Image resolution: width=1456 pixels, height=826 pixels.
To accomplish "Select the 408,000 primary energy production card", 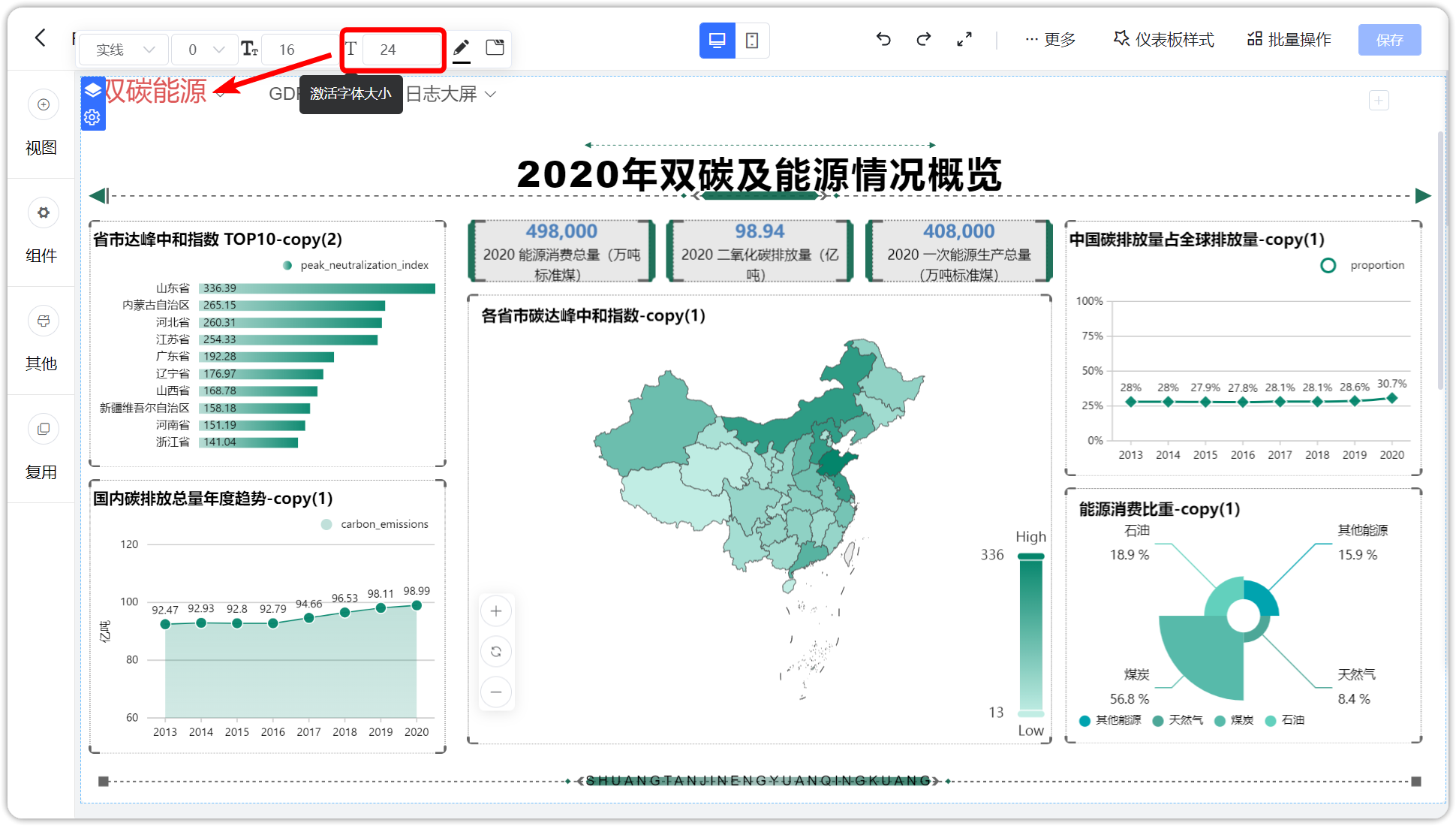I will click(958, 251).
